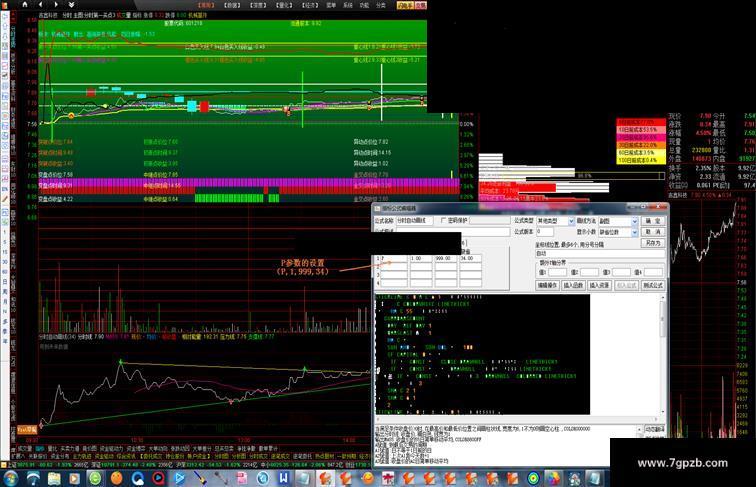Go to the home page icon in top toolbar
This screenshot has width=756, height=487.
25,4
